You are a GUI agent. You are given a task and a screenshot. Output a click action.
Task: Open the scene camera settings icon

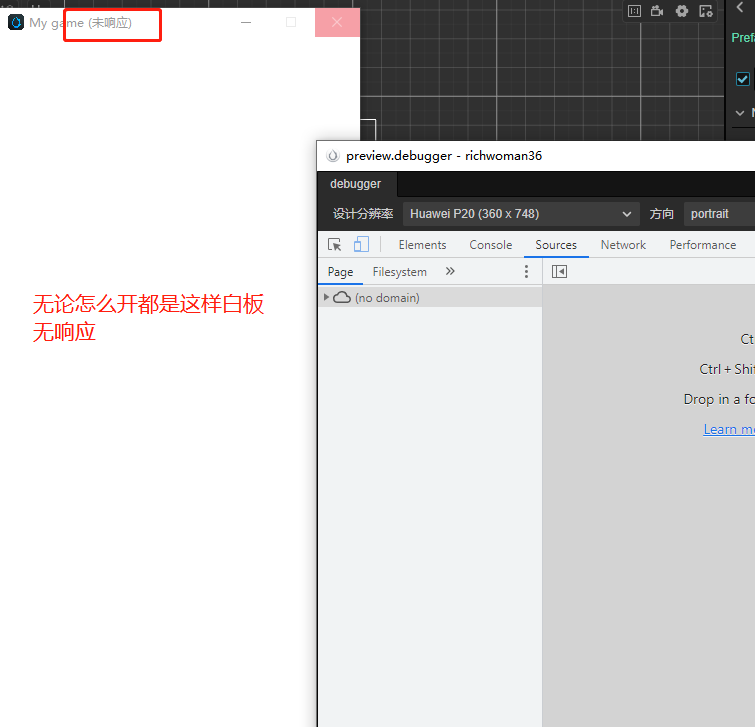coord(657,11)
